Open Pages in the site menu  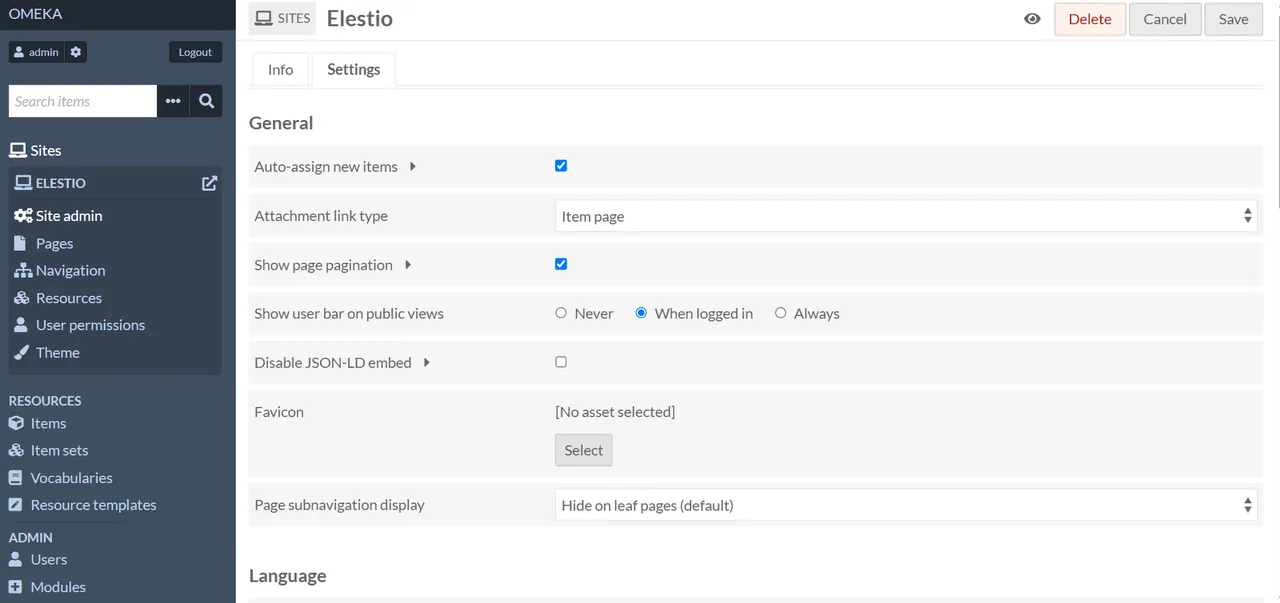[54, 243]
